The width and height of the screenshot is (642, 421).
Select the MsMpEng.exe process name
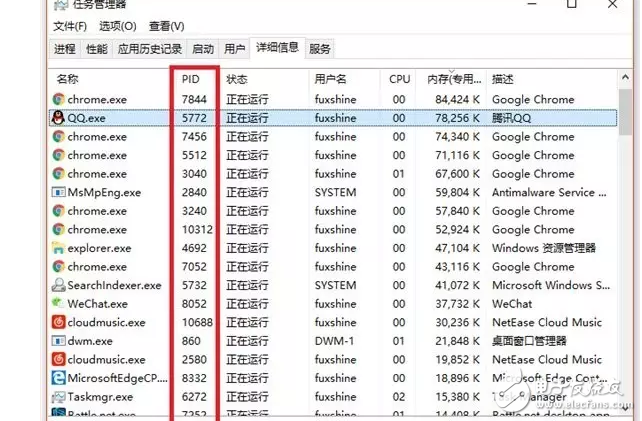[x=104, y=192]
